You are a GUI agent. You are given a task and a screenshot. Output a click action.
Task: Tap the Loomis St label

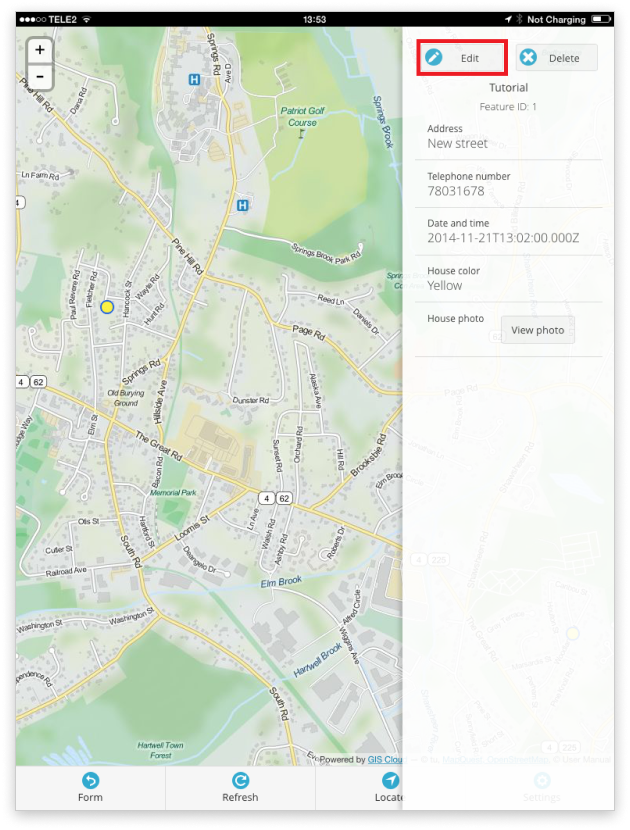[193, 528]
